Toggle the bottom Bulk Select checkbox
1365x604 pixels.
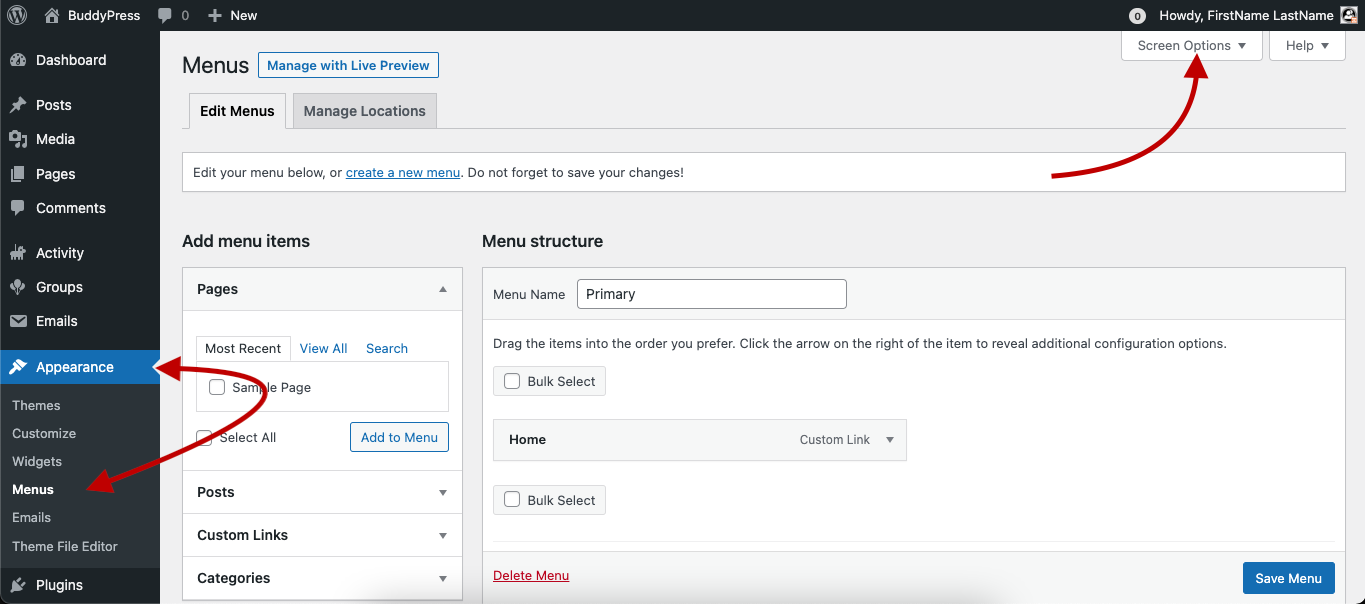(512, 500)
